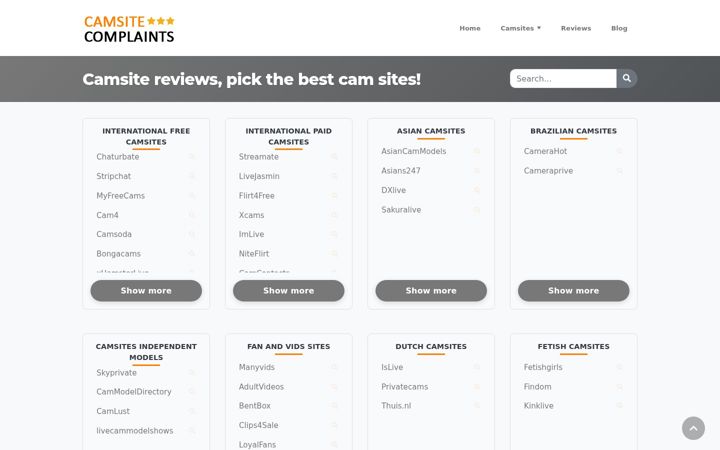Open the LiveJasmin review link
This screenshot has height=450, width=720.
click(259, 176)
